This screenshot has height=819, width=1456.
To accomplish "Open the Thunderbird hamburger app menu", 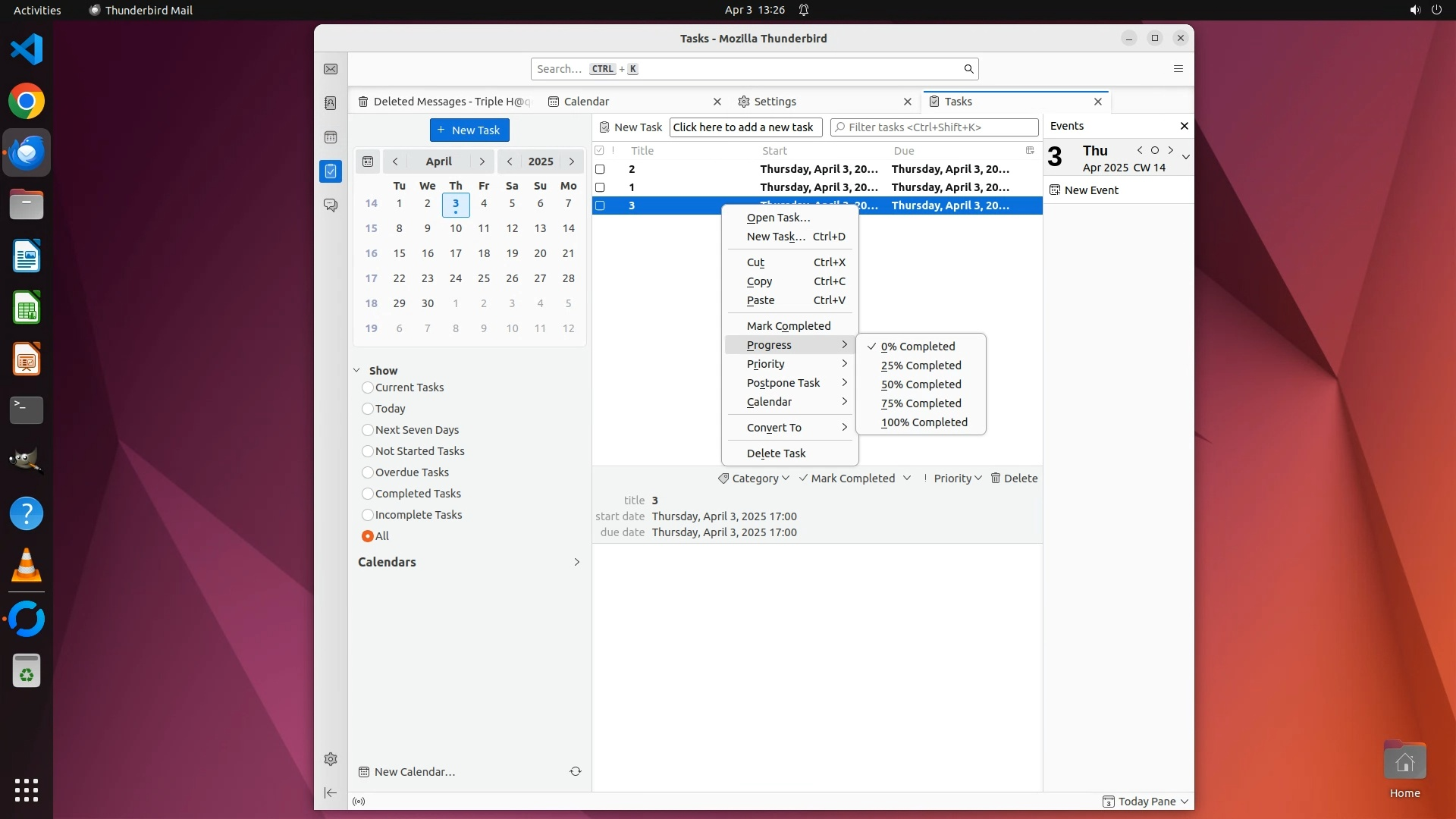I will pyautogui.click(x=1178, y=69).
